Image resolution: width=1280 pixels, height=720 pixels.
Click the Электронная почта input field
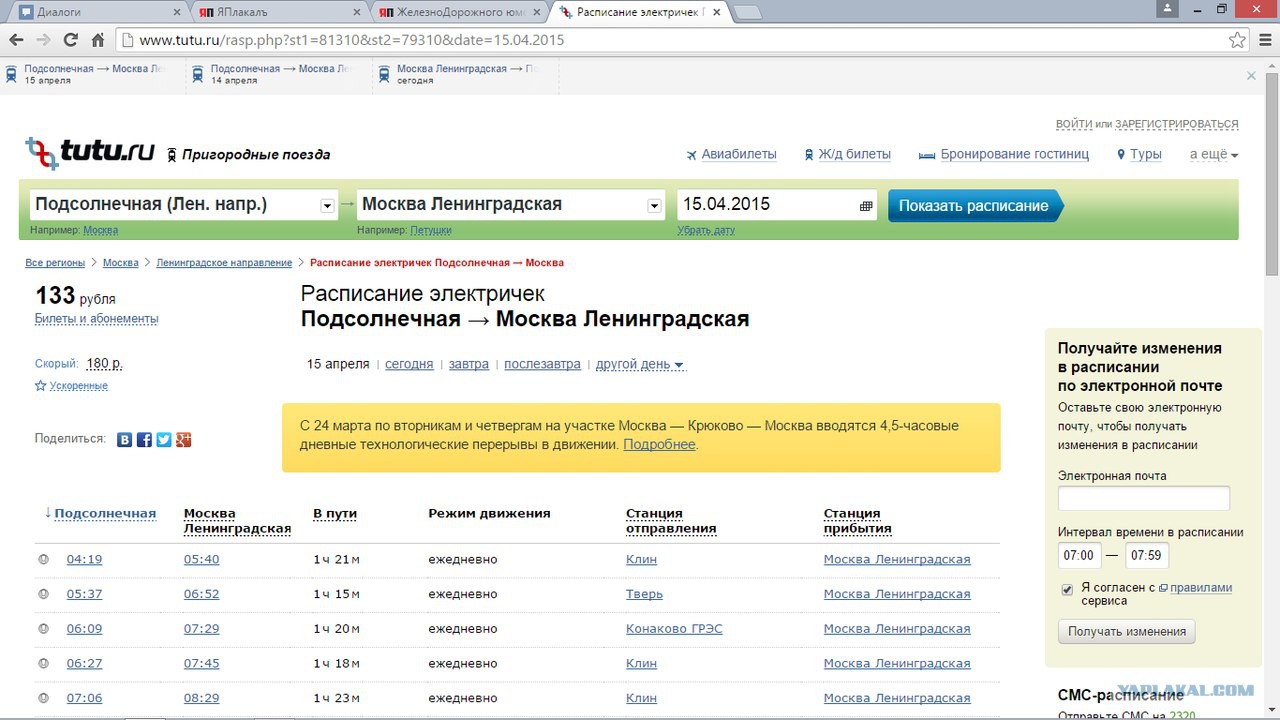tap(1144, 498)
